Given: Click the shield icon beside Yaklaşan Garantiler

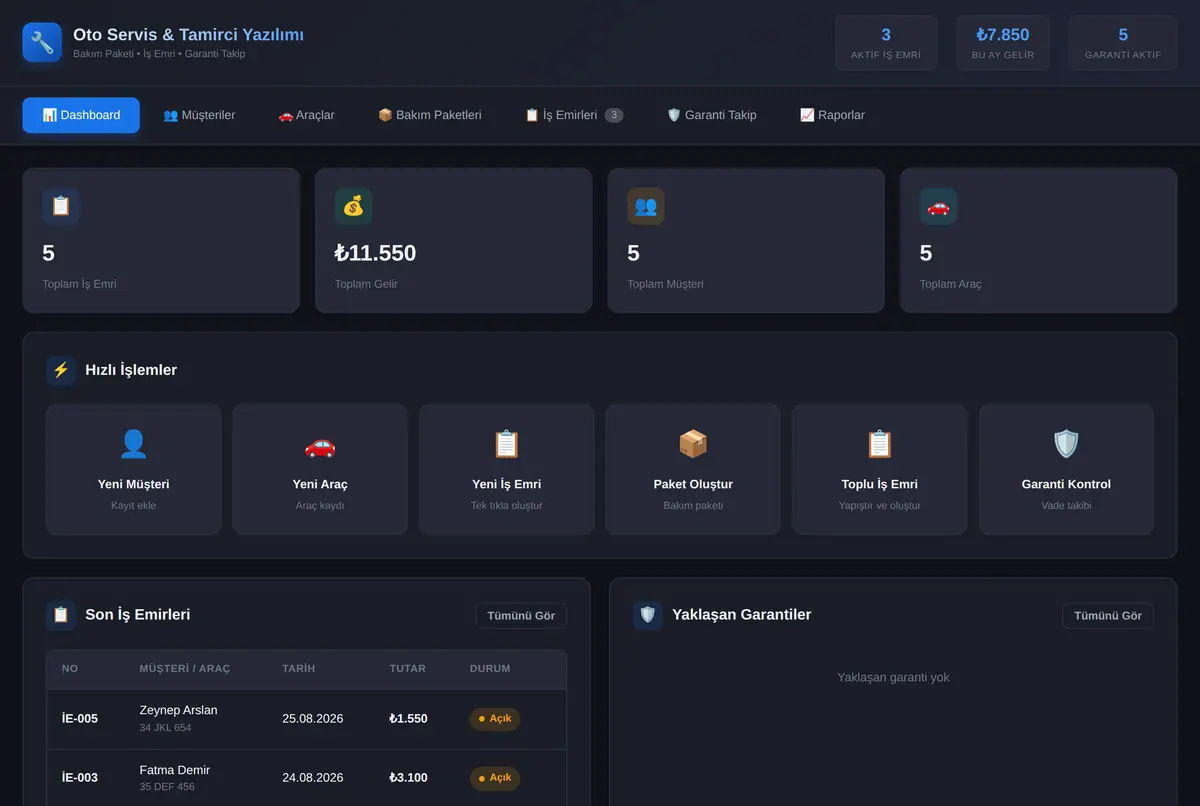Looking at the screenshot, I should (x=648, y=615).
